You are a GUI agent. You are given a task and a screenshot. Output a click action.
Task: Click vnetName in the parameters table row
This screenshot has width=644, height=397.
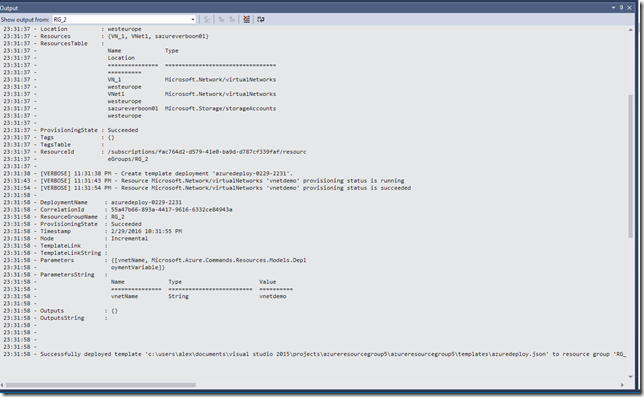click(124, 296)
